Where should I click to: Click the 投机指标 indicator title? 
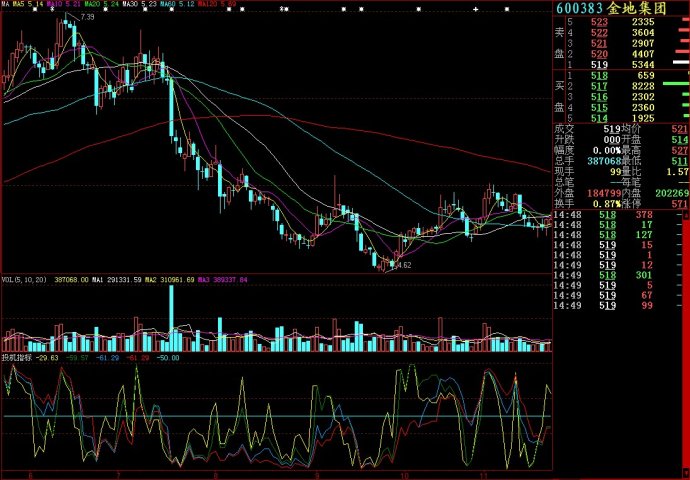[x=18, y=356]
